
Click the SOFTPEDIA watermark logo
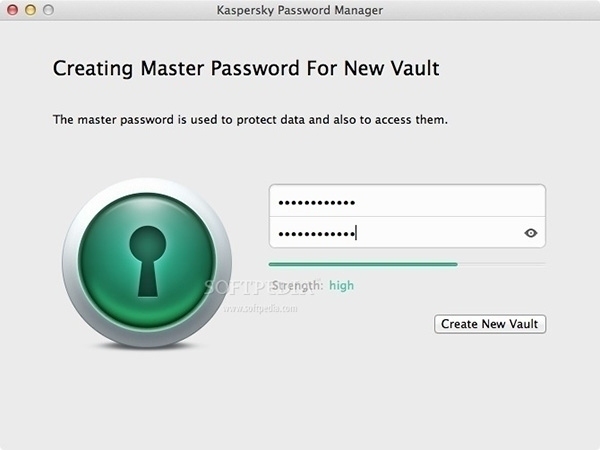259,287
